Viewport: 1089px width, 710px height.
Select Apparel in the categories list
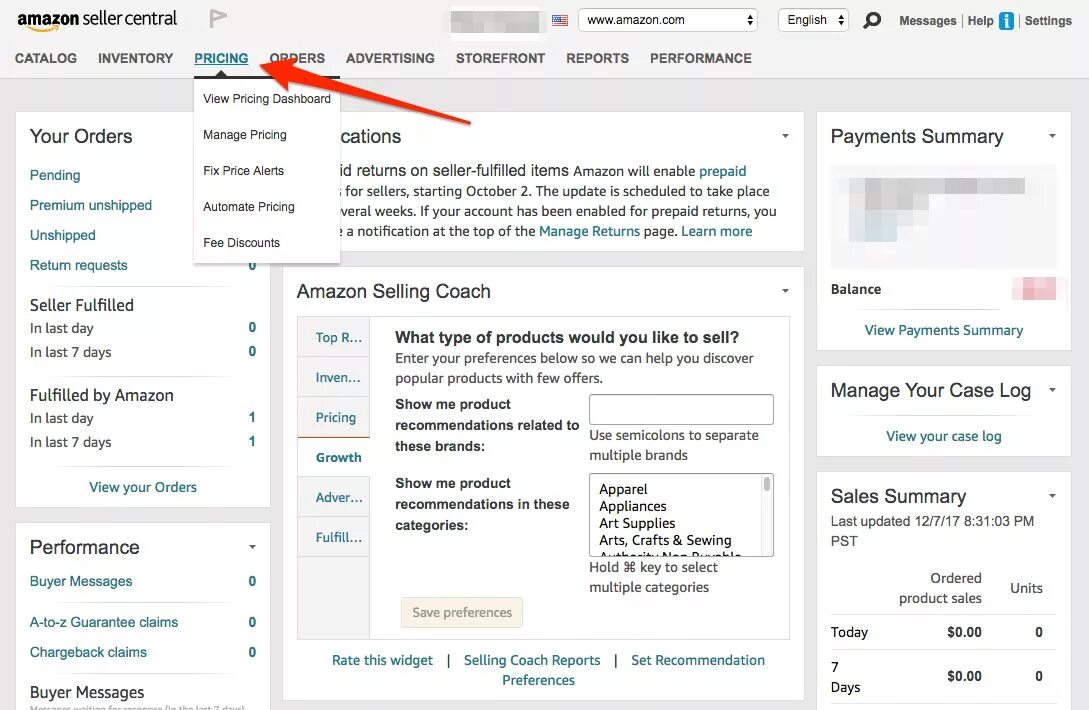point(623,489)
